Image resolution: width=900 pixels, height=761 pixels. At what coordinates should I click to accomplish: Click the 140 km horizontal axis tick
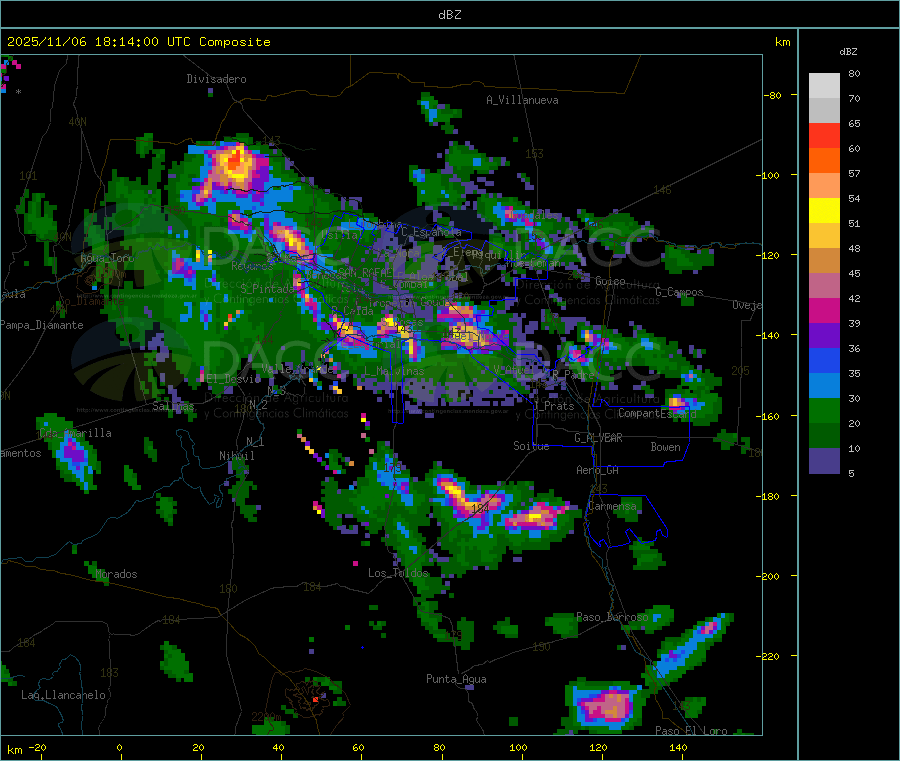coord(678,747)
